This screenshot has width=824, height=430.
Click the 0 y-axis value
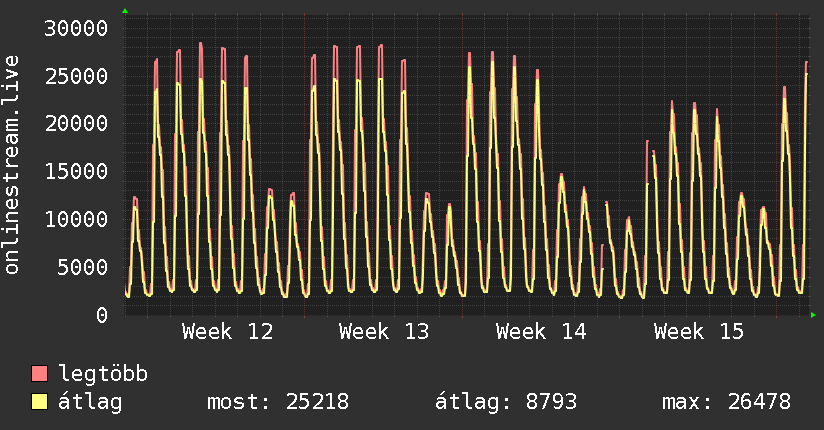coord(102,315)
